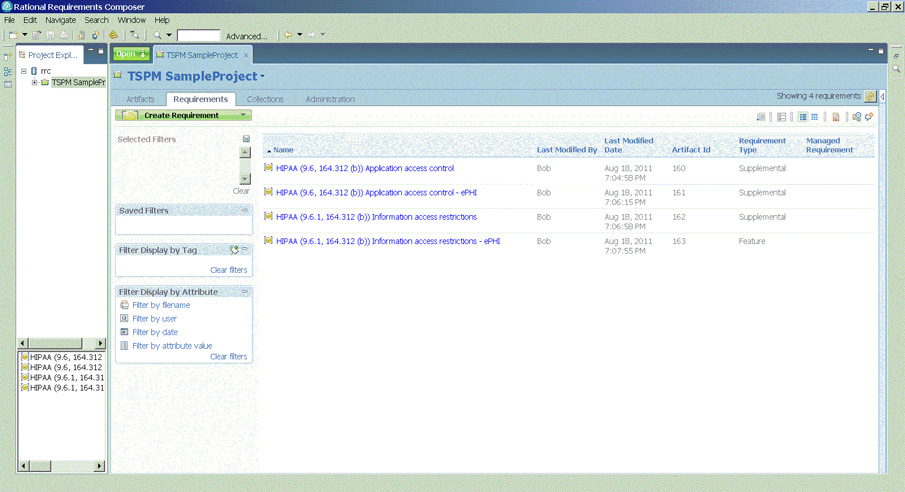The image size is (905, 492).
Task: Click the magnifier Search icon in toolbar
Action: [157, 35]
